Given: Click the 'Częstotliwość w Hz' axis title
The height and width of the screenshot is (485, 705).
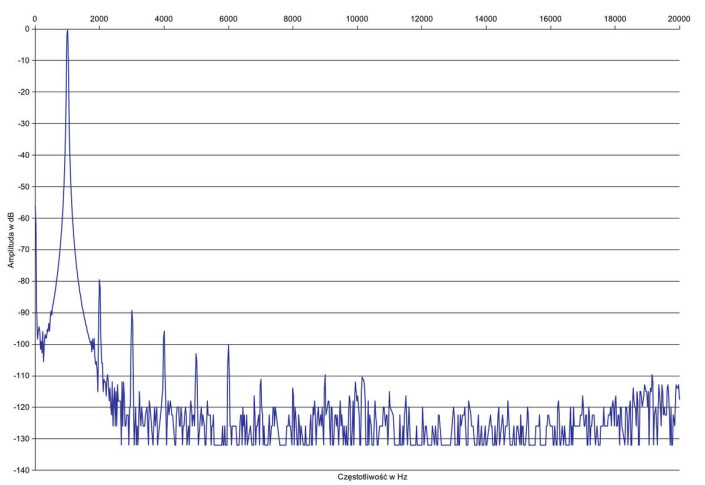Looking at the screenshot, I should [357, 477].
